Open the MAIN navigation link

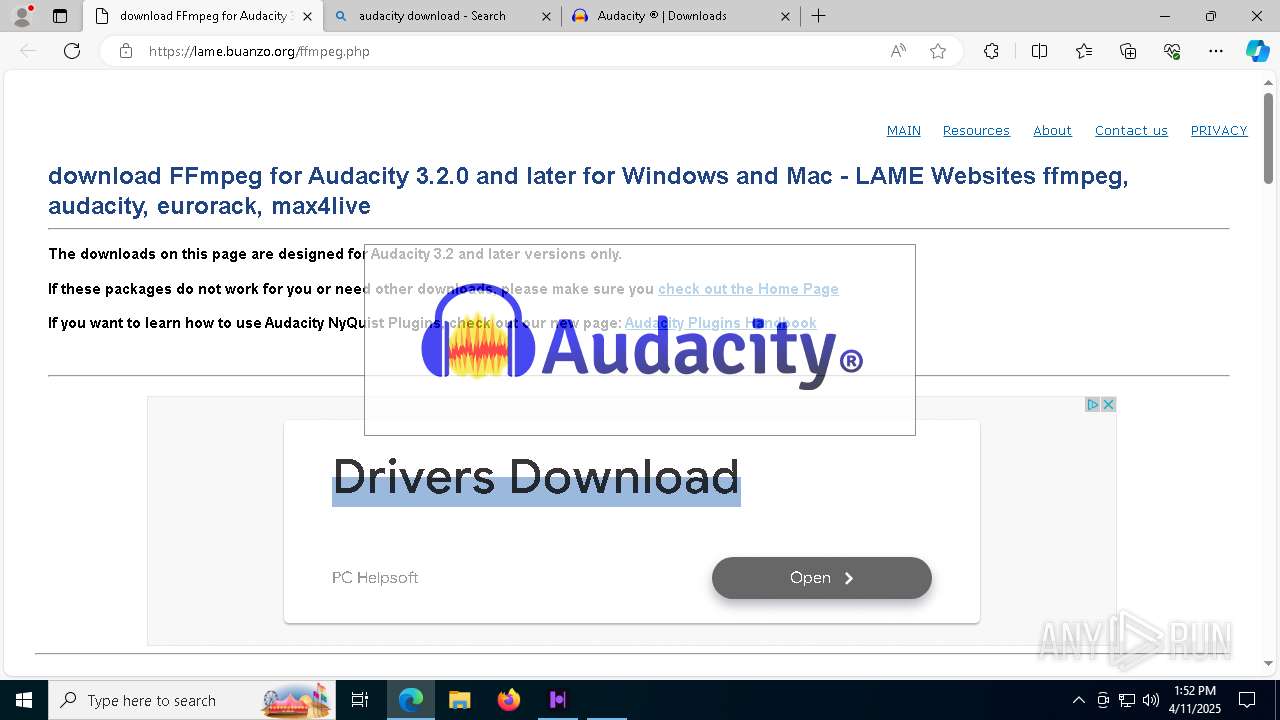904,131
